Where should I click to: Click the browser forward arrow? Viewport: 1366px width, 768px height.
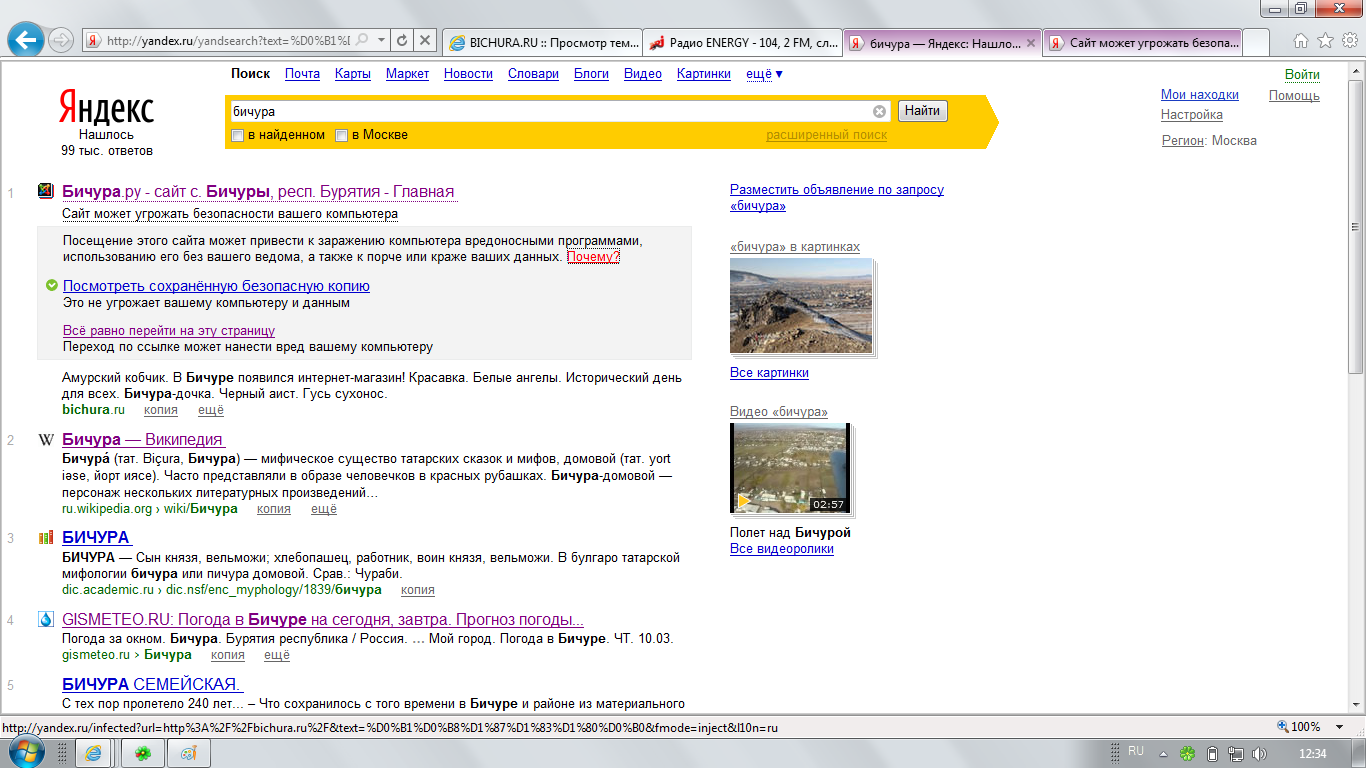tap(60, 41)
